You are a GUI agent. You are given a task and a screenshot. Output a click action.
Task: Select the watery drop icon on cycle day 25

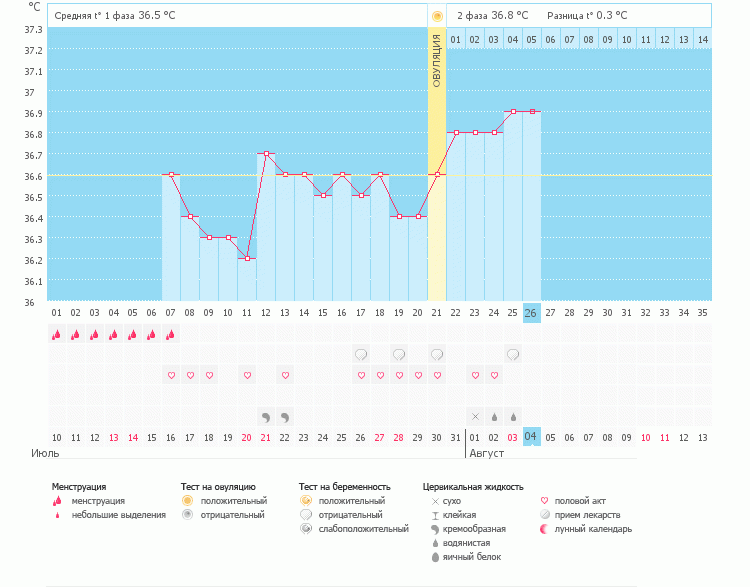tap(513, 416)
